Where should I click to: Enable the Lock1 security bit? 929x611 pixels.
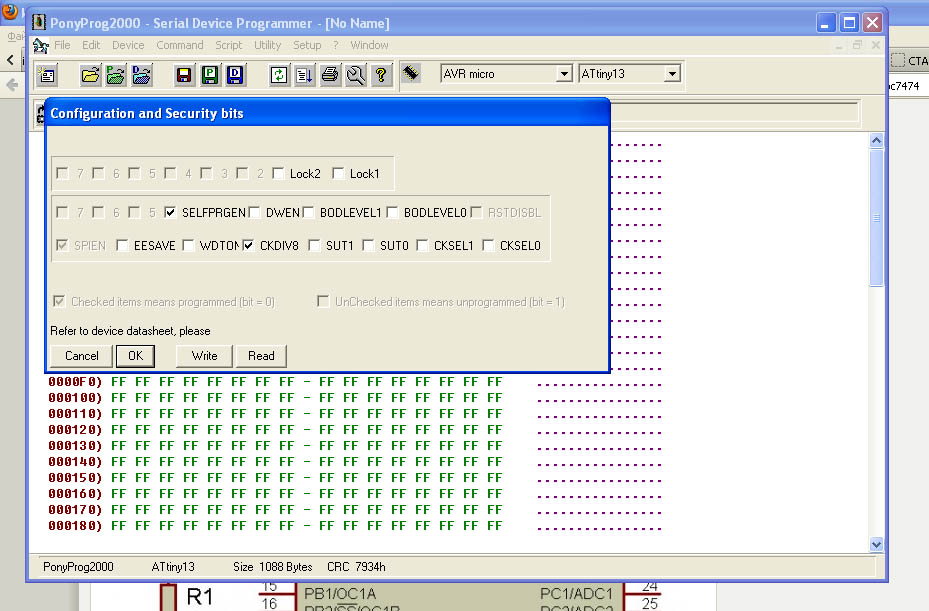[x=339, y=174]
